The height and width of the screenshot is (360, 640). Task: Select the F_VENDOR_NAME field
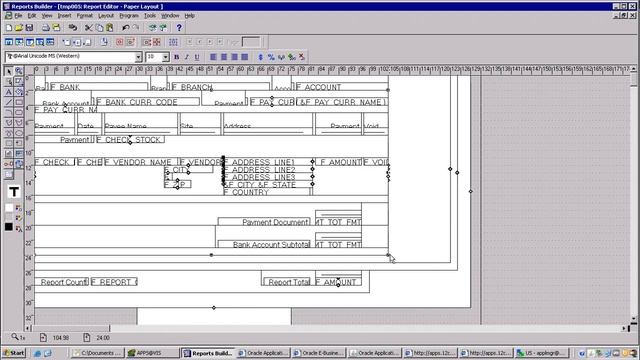tap(141, 162)
